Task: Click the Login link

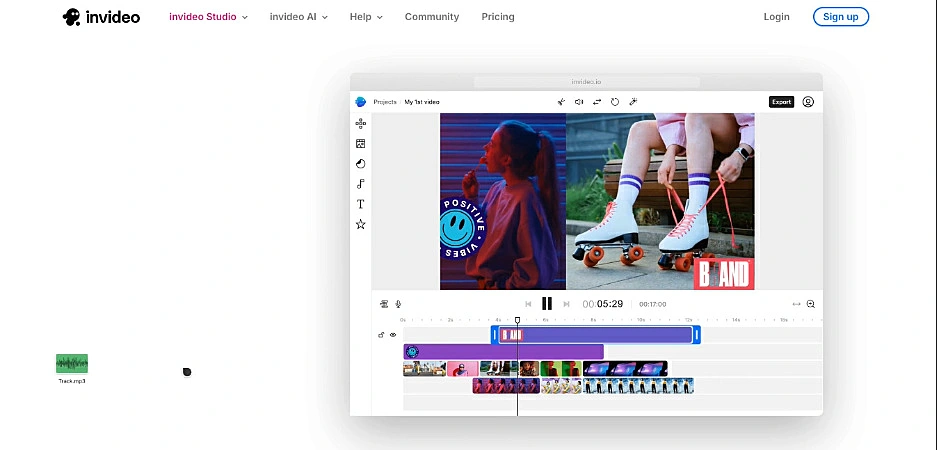Action: coord(776,17)
